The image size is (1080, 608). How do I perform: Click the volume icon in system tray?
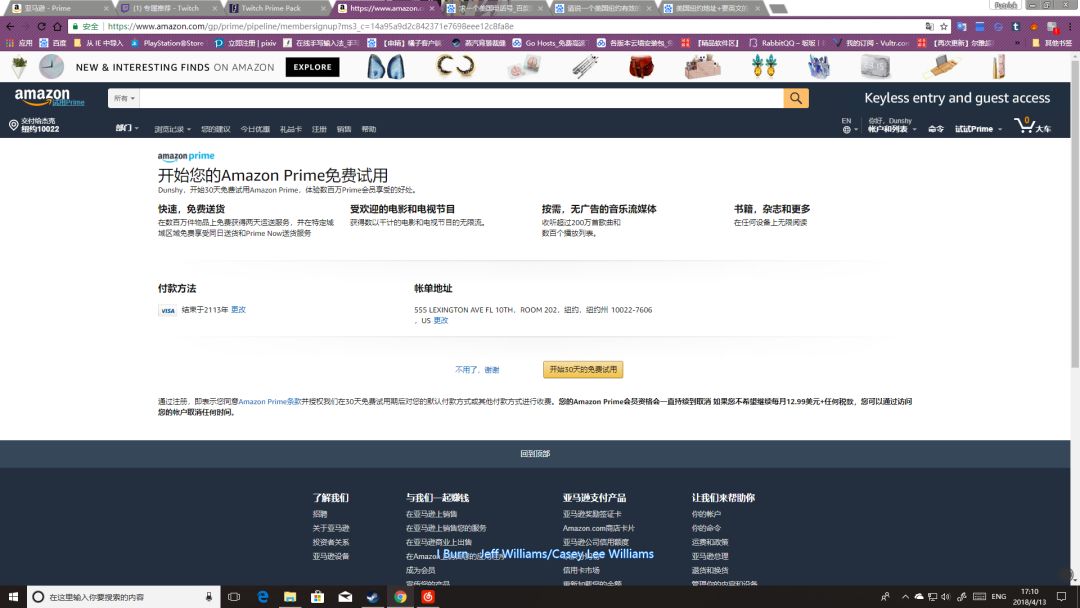coord(946,596)
